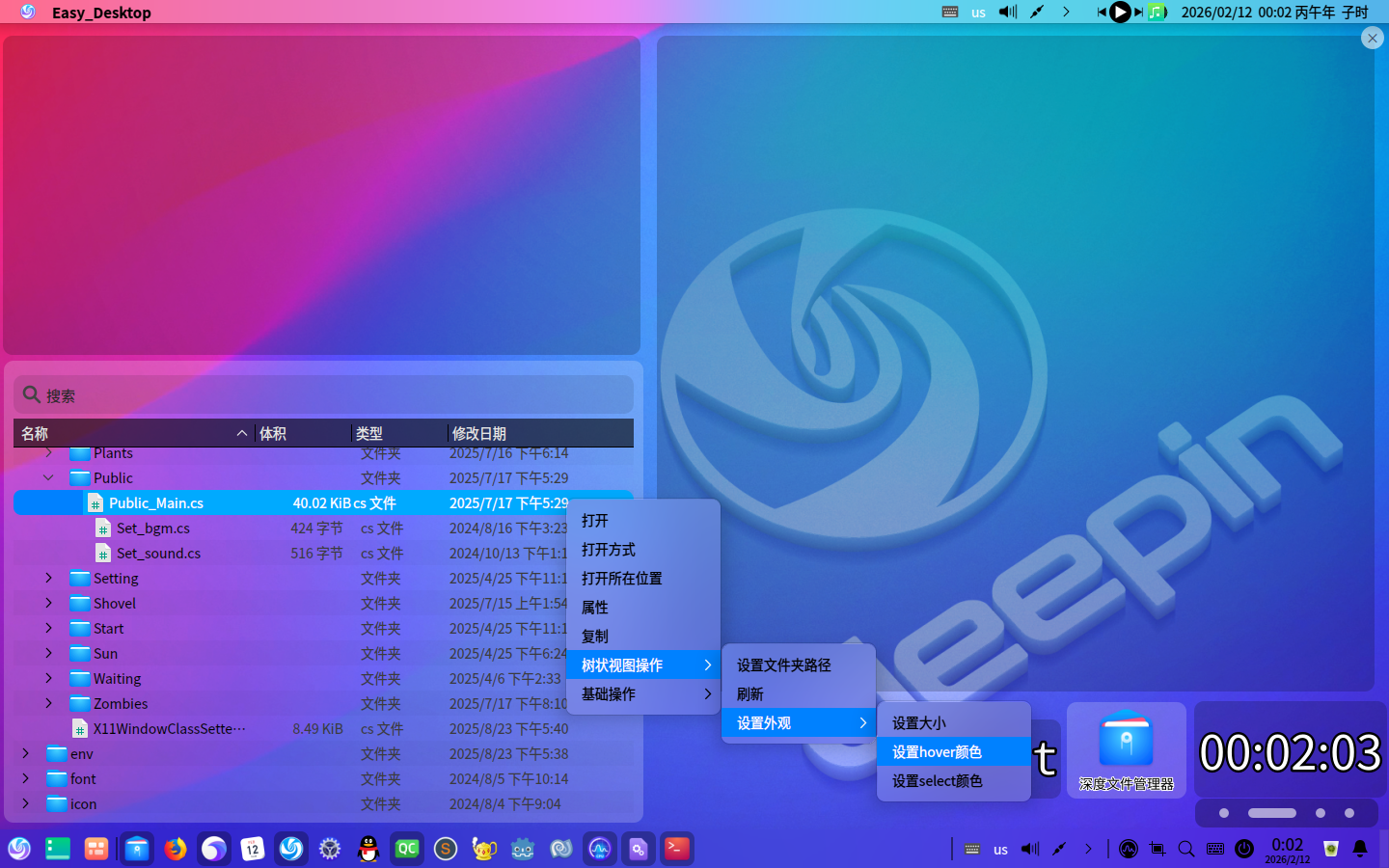Viewport: 1389px width, 868px height.
Task: Open the Qt Creator dock icon
Action: 407,849
